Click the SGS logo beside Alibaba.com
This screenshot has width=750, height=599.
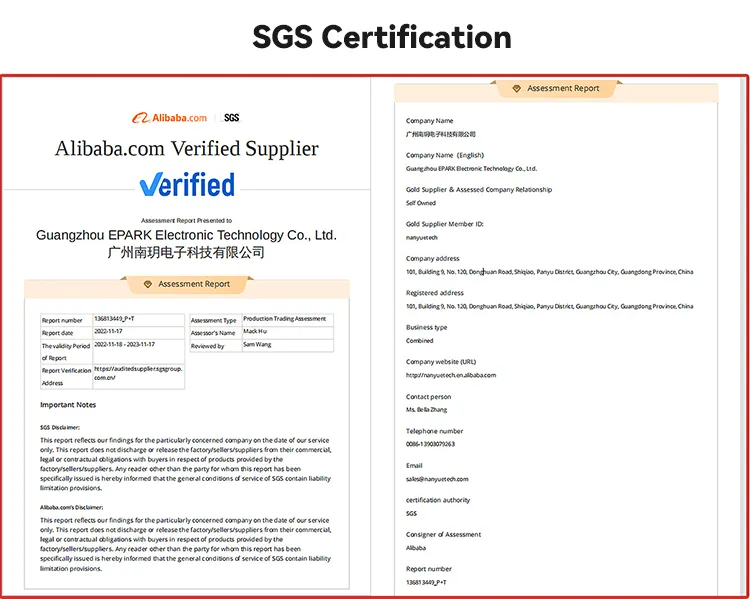(231, 118)
